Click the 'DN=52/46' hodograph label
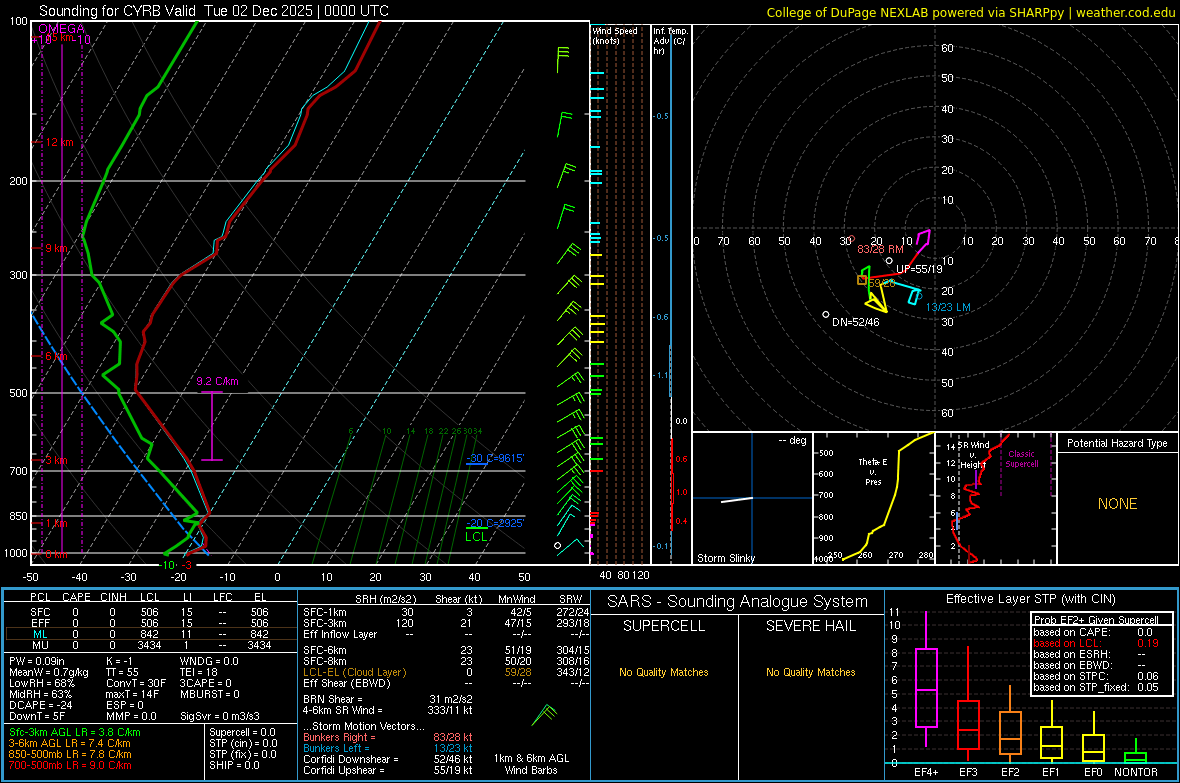The height and width of the screenshot is (783, 1180). 856,321
